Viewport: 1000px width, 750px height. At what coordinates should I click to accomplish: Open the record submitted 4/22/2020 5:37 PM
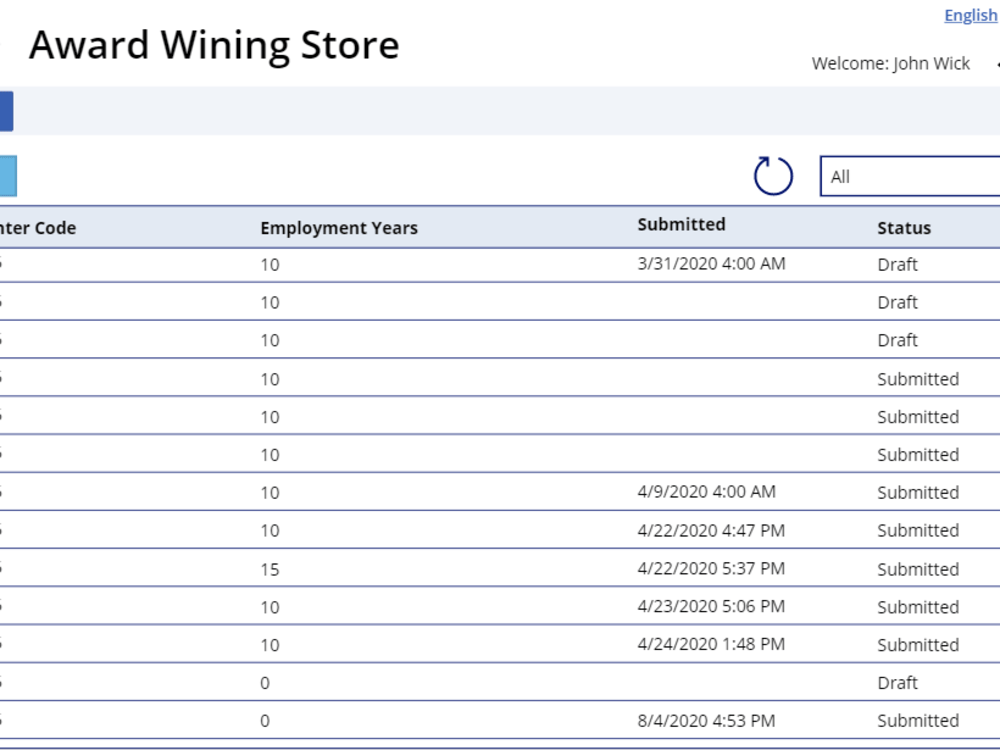500,568
